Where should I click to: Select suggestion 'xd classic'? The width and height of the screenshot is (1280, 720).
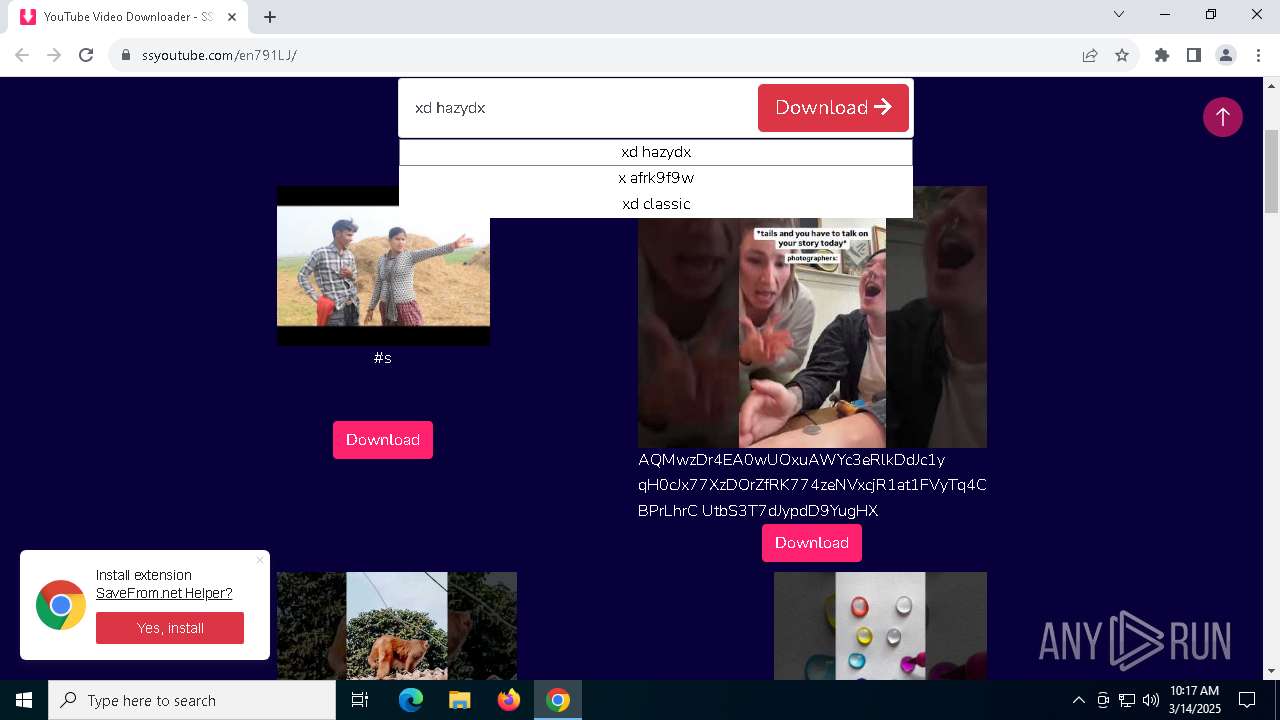[656, 204]
